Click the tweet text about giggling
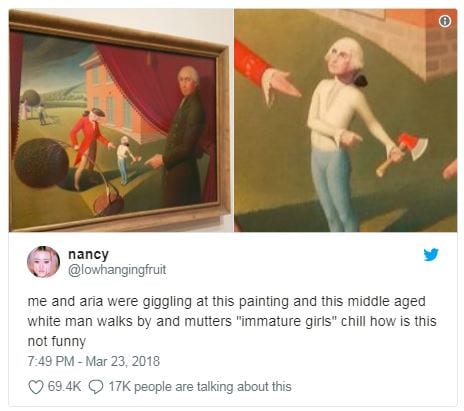The height and width of the screenshot is (411, 464). tap(232, 321)
